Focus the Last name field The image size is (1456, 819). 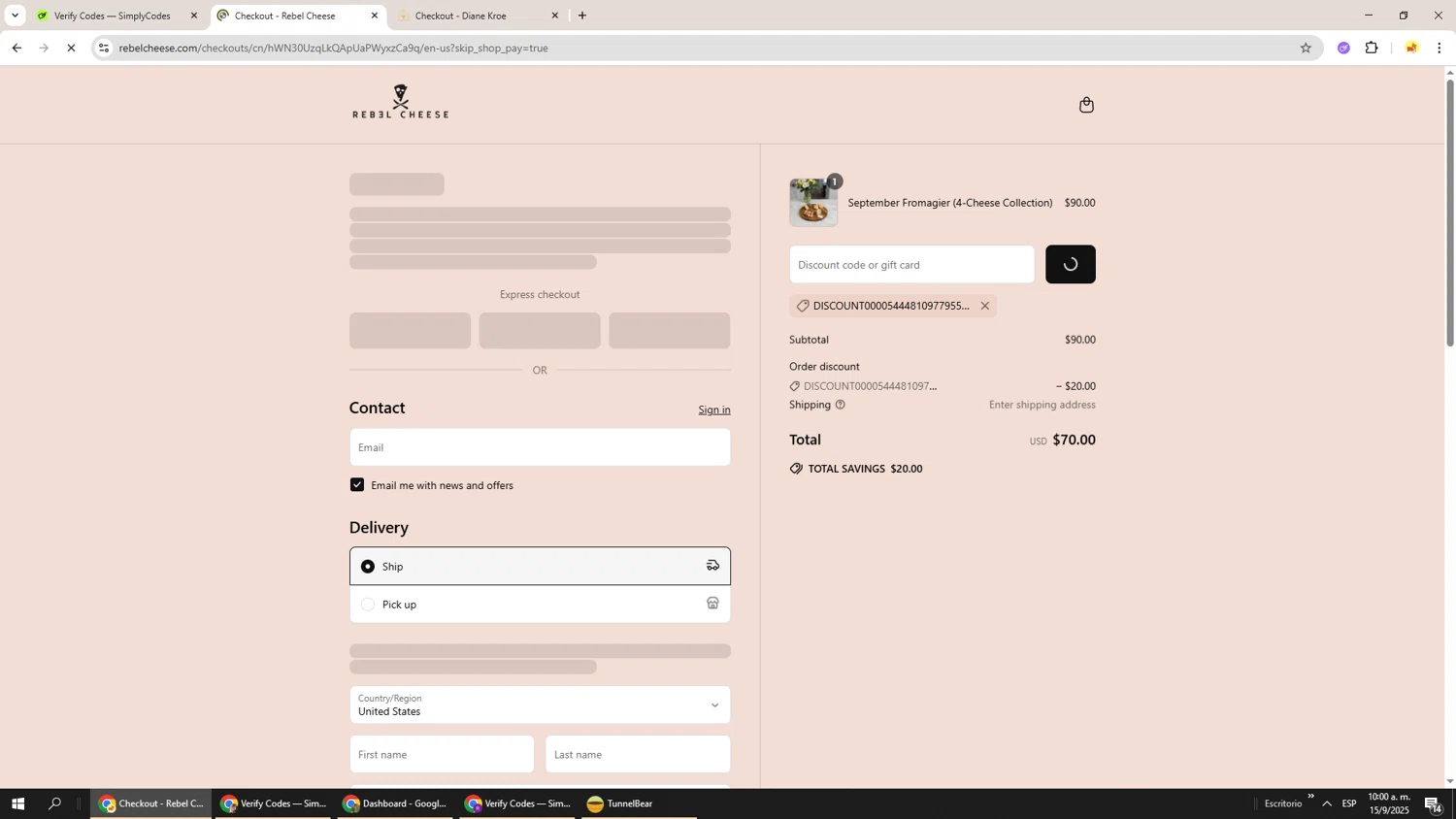pos(638,754)
